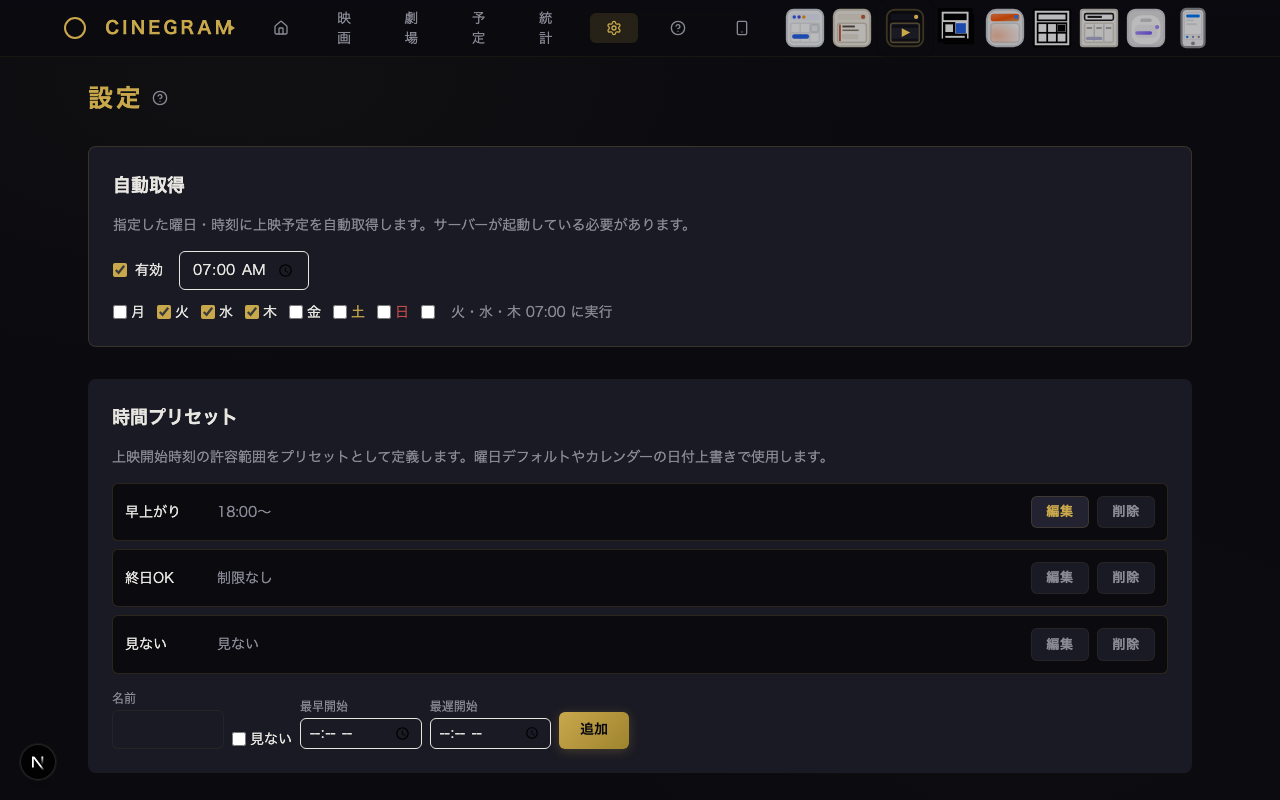Click the help question mark in navbar
1280x800 pixels.
678,28
